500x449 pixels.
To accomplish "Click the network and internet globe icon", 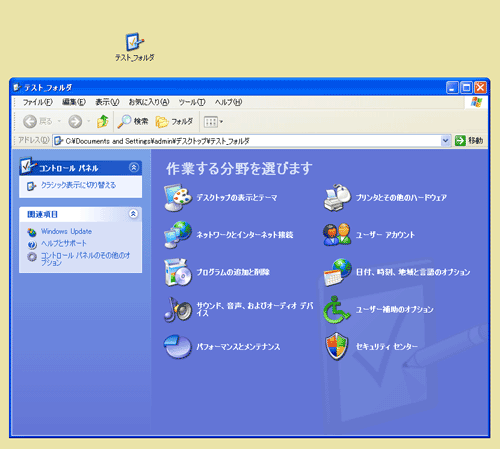I will point(178,235).
